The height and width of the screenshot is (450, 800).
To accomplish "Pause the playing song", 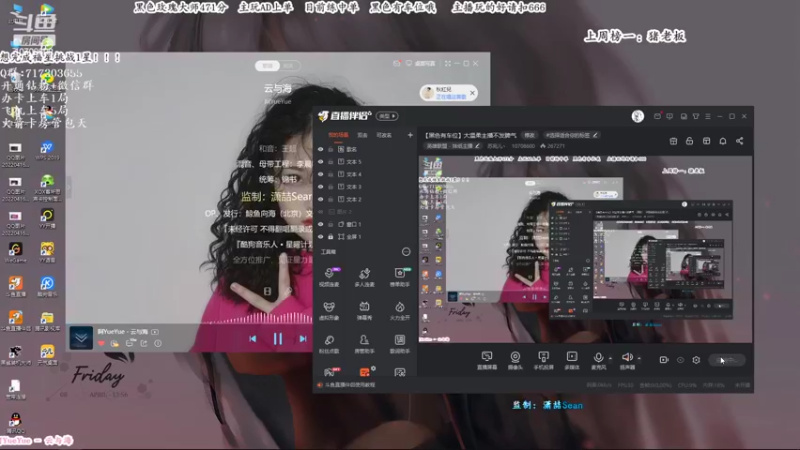I will tap(278, 338).
